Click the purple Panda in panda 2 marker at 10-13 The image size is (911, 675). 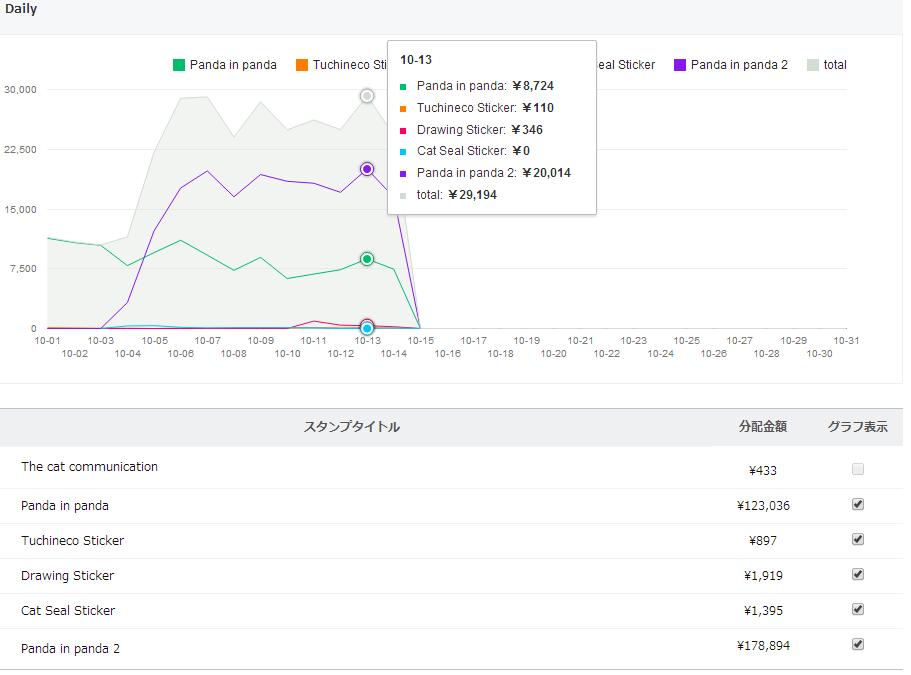coord(367,169)
